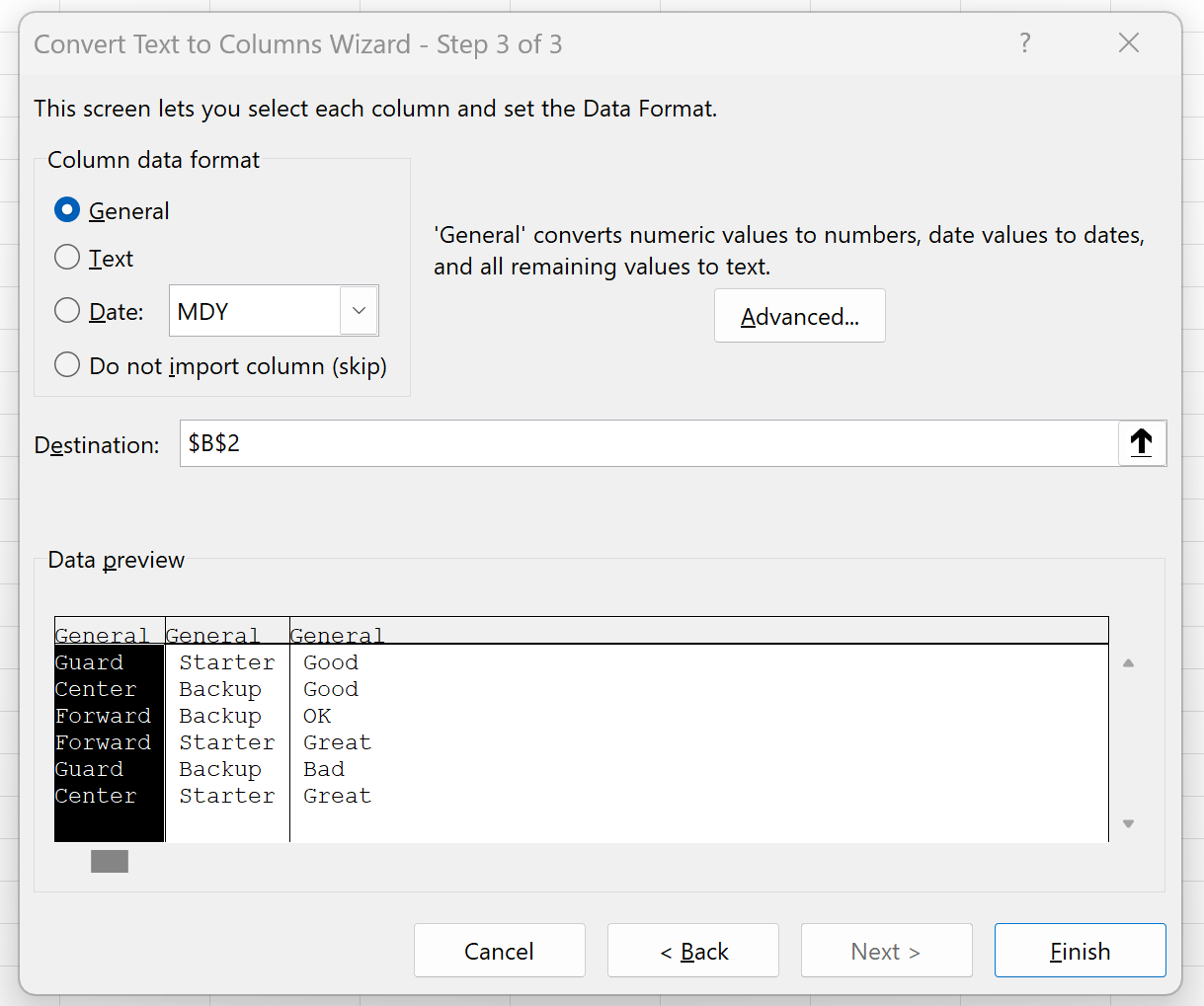
Task: Select the Text data format
Action: coord(66,258)
